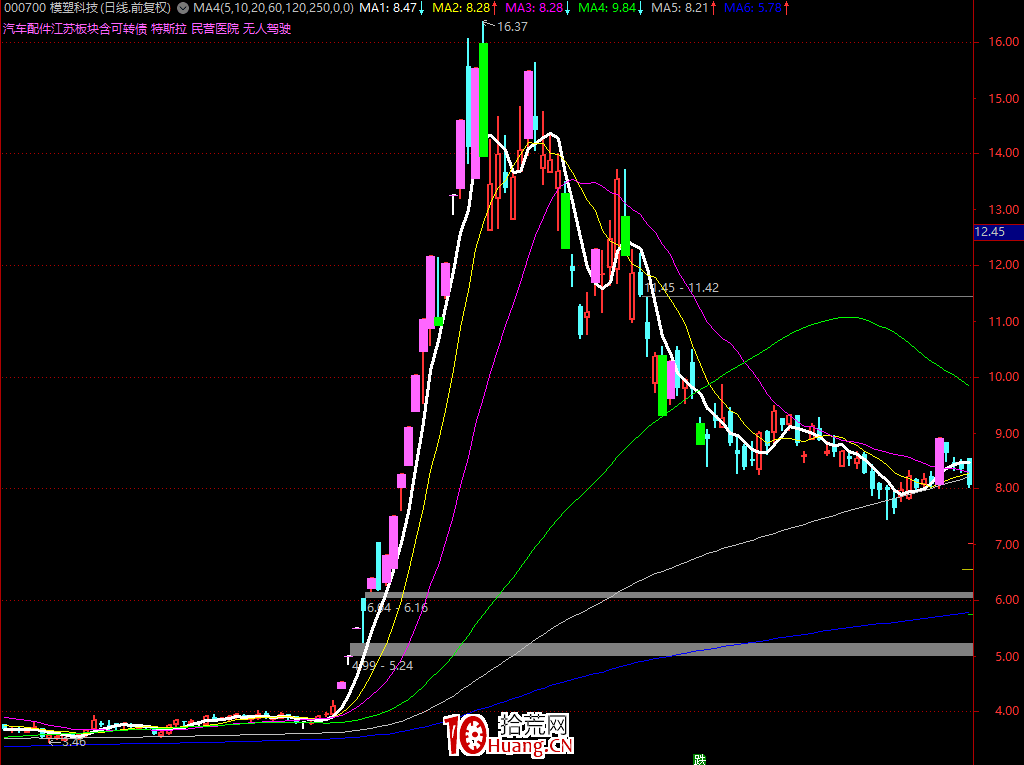Screen dimensions: 1024x765
Task: Click the blue MA6 legend entry
Action: point(755,8)
